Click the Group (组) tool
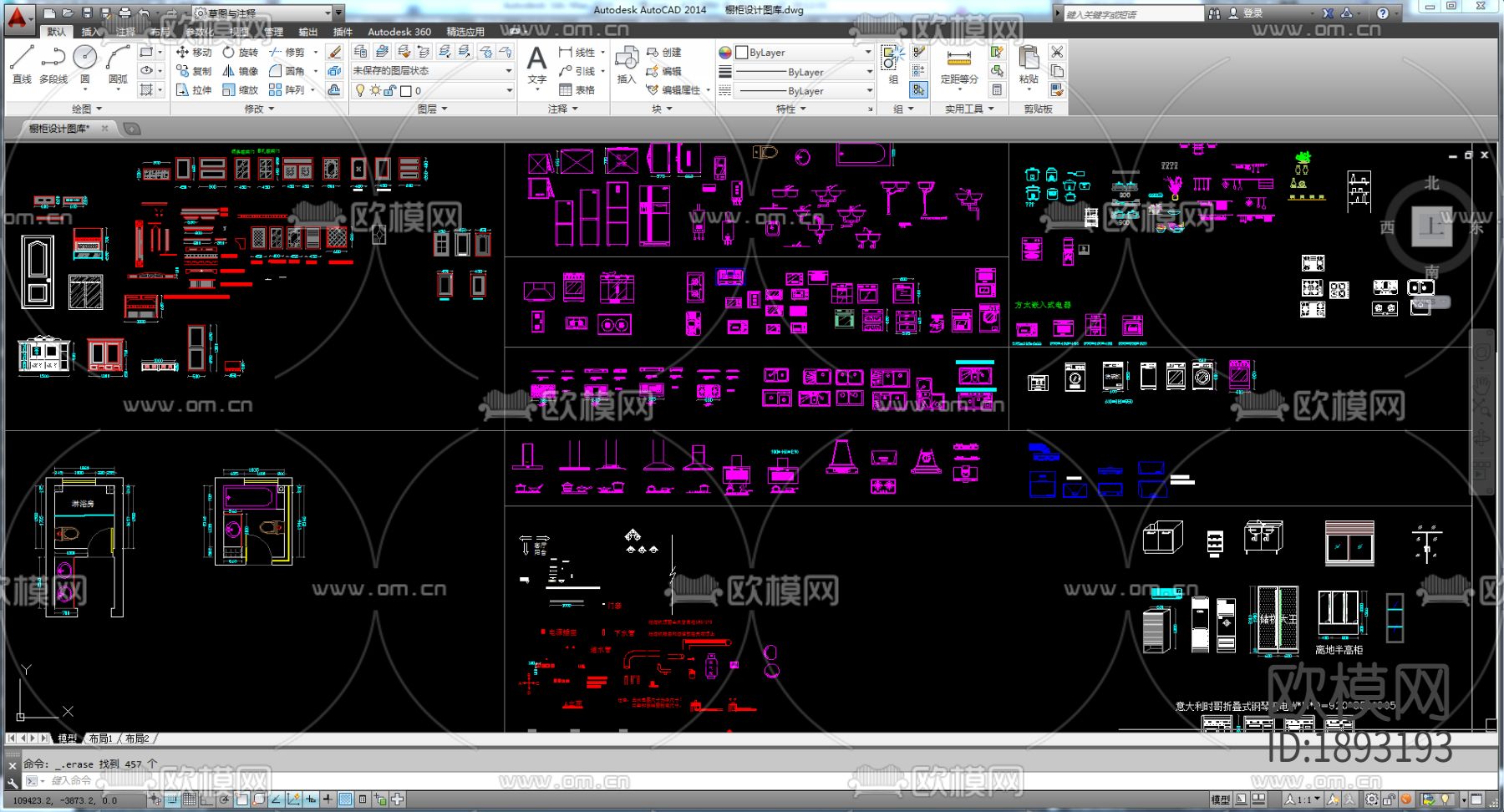Viewport: 1504px width, 812px height. 892,64
